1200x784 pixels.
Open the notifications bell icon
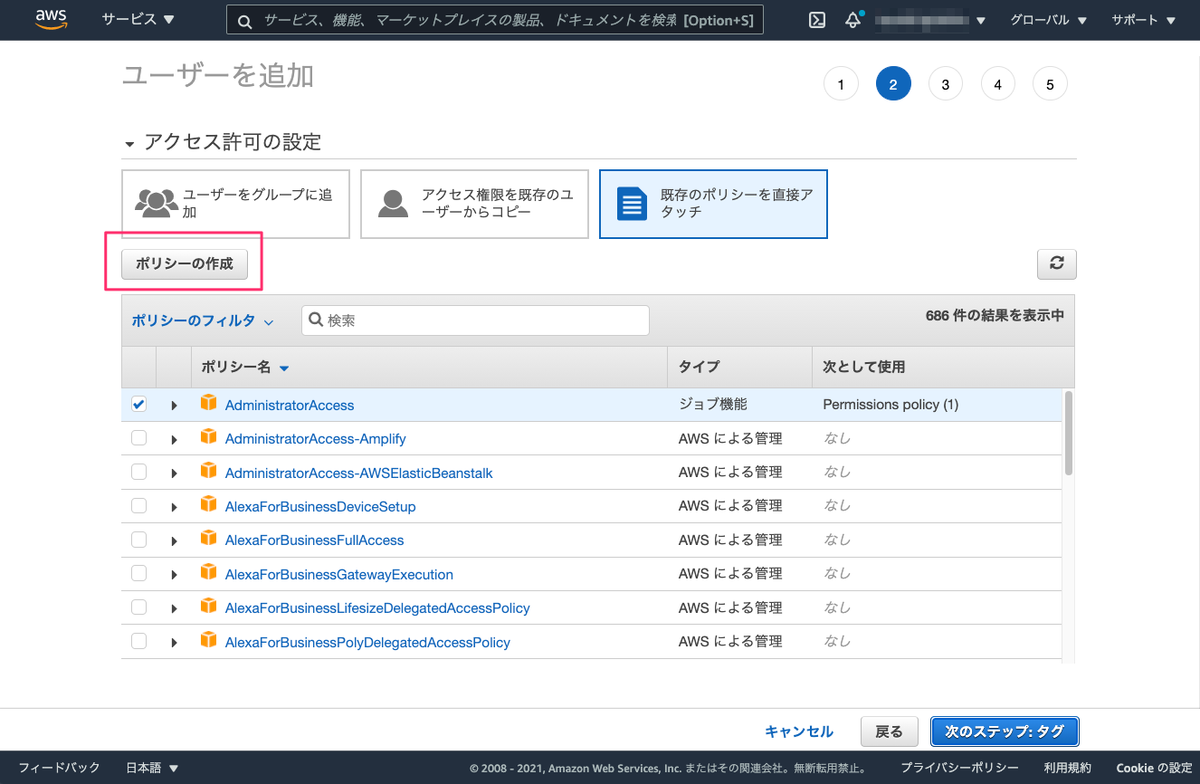(x=853, y=20)
